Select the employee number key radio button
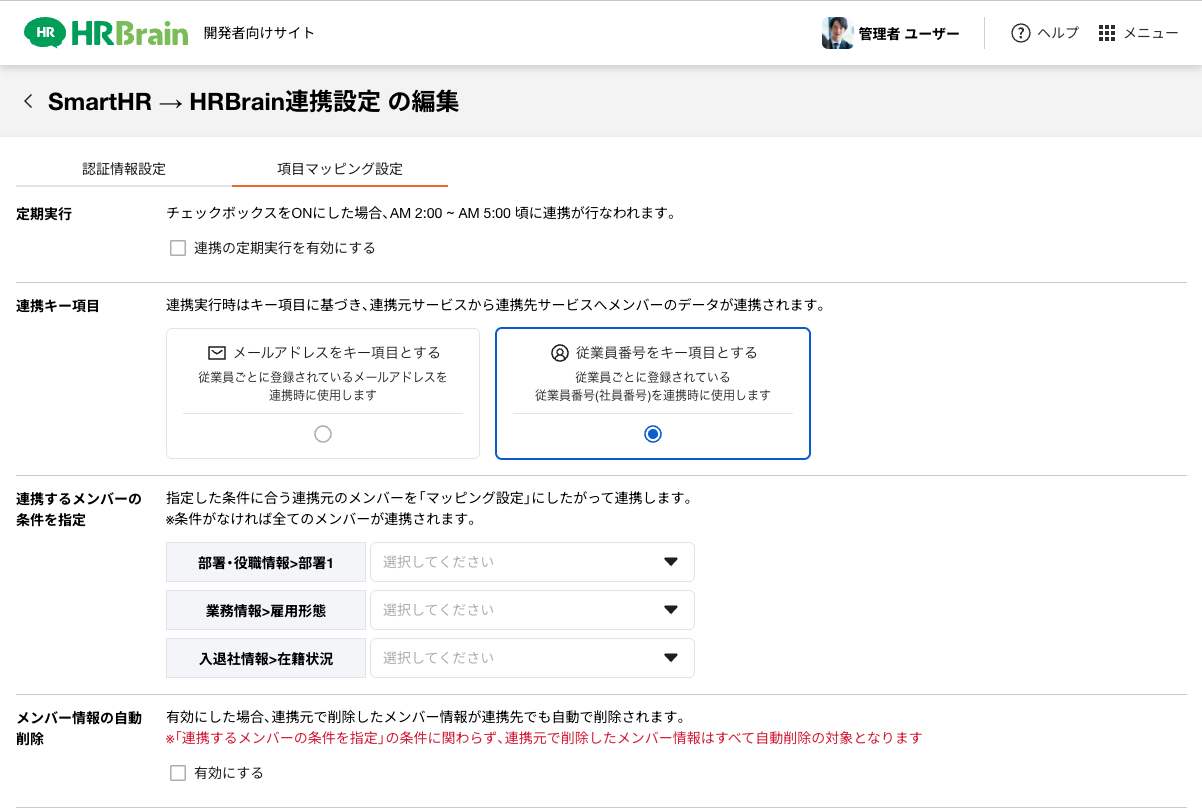 click(653, 434)
